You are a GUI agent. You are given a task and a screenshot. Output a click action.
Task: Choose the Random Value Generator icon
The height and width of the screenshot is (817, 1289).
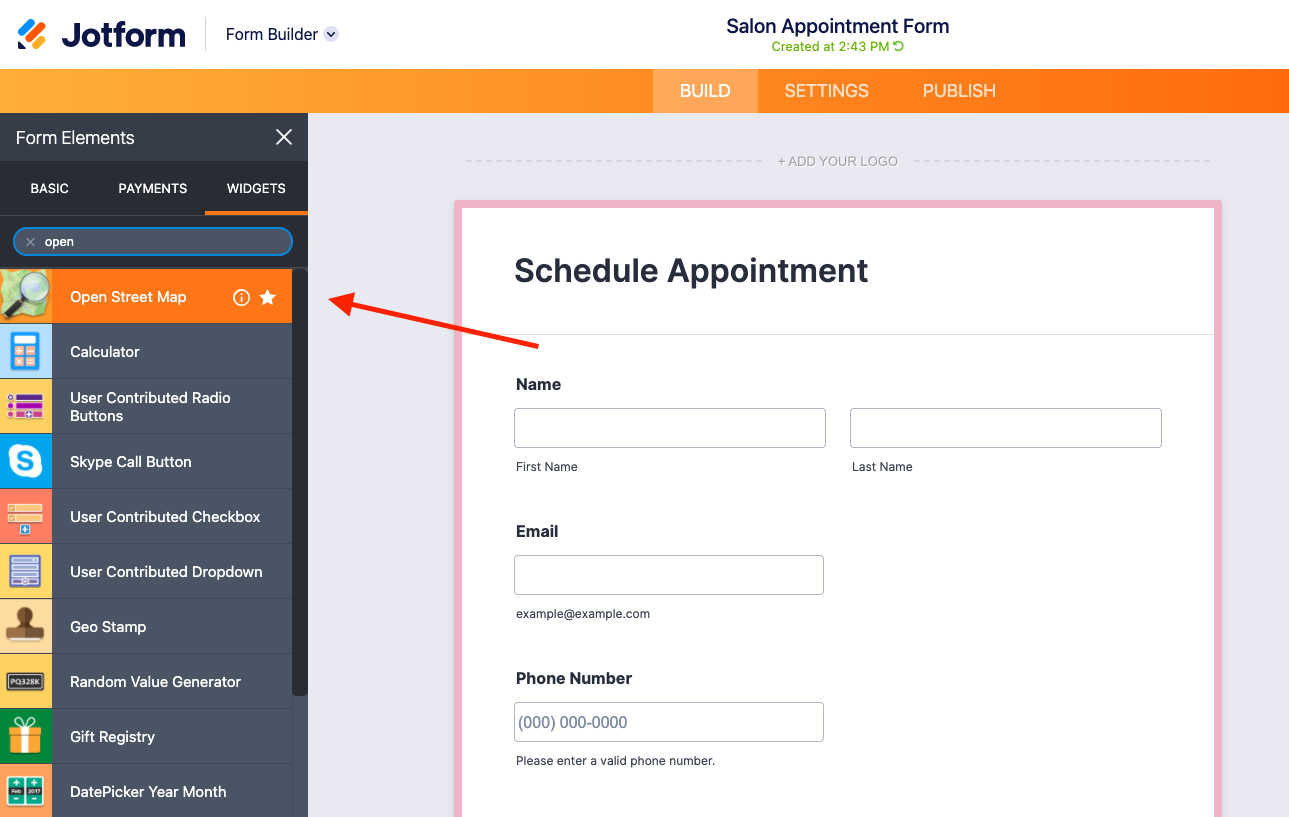26,682
